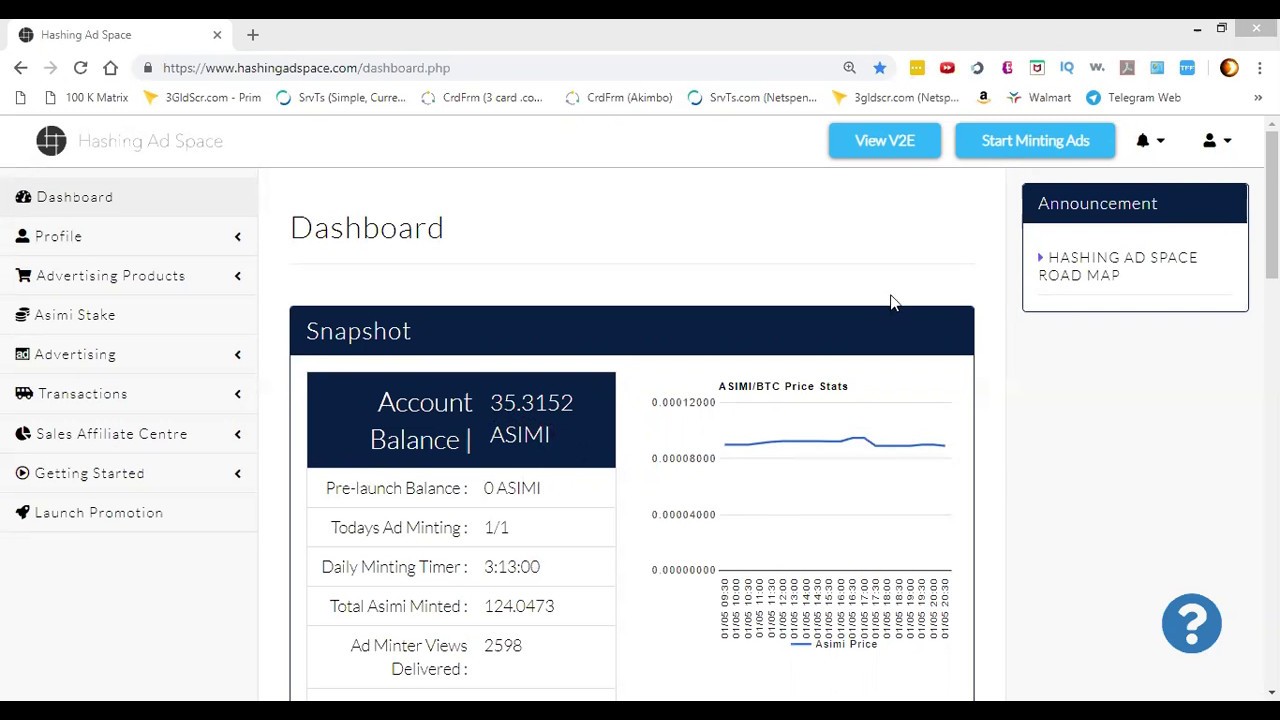
Task: Click the Hashing Ad Space globe logo
Action: coord(51,141)
